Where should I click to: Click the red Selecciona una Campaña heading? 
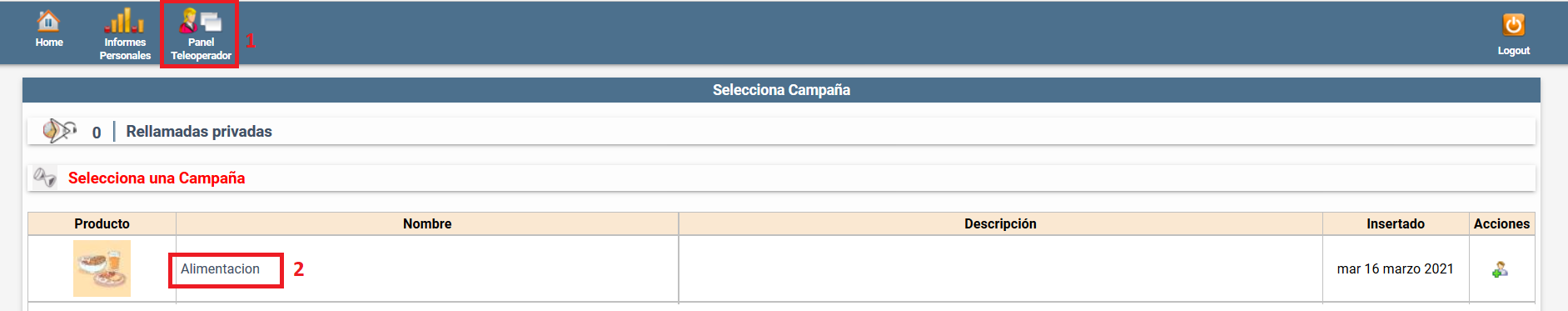click(x=157, y=178)
